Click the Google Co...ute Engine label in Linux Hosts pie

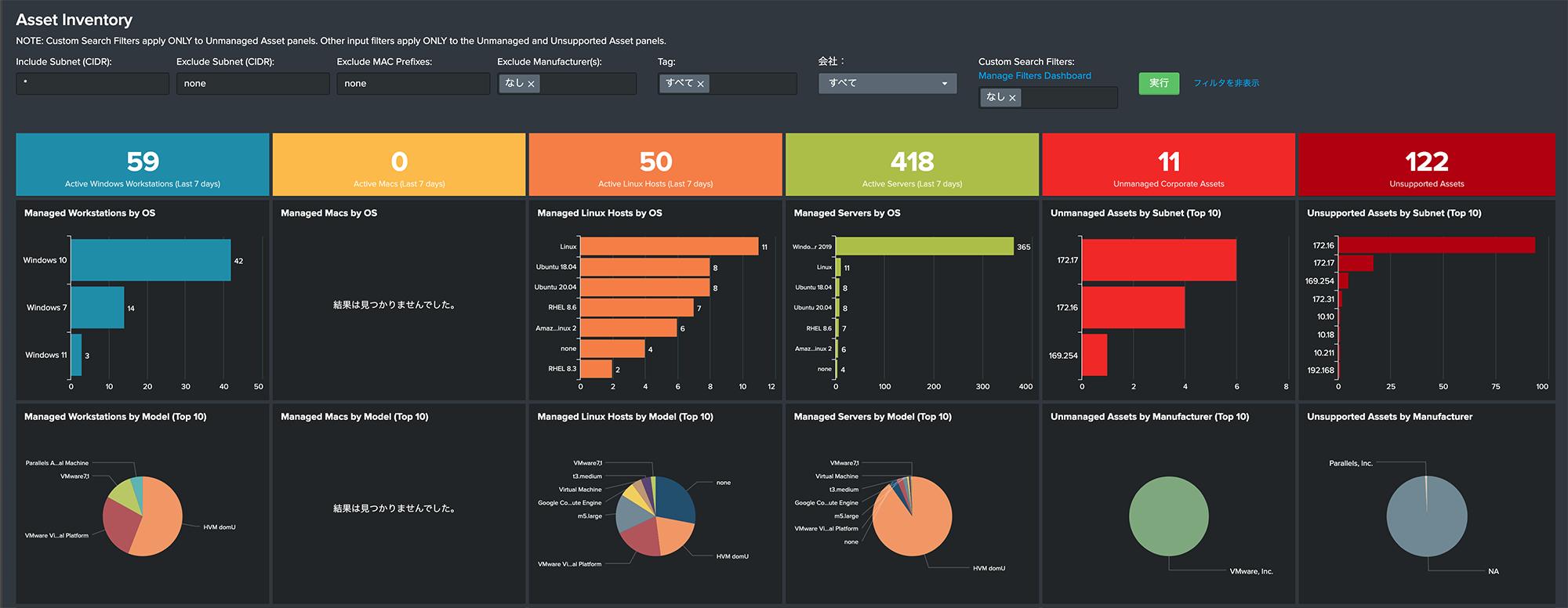[x=570, y=503]
